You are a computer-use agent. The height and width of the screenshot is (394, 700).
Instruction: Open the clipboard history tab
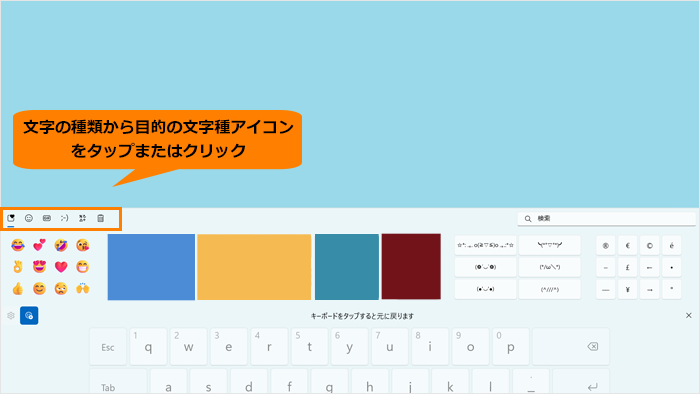click(100, 218)
